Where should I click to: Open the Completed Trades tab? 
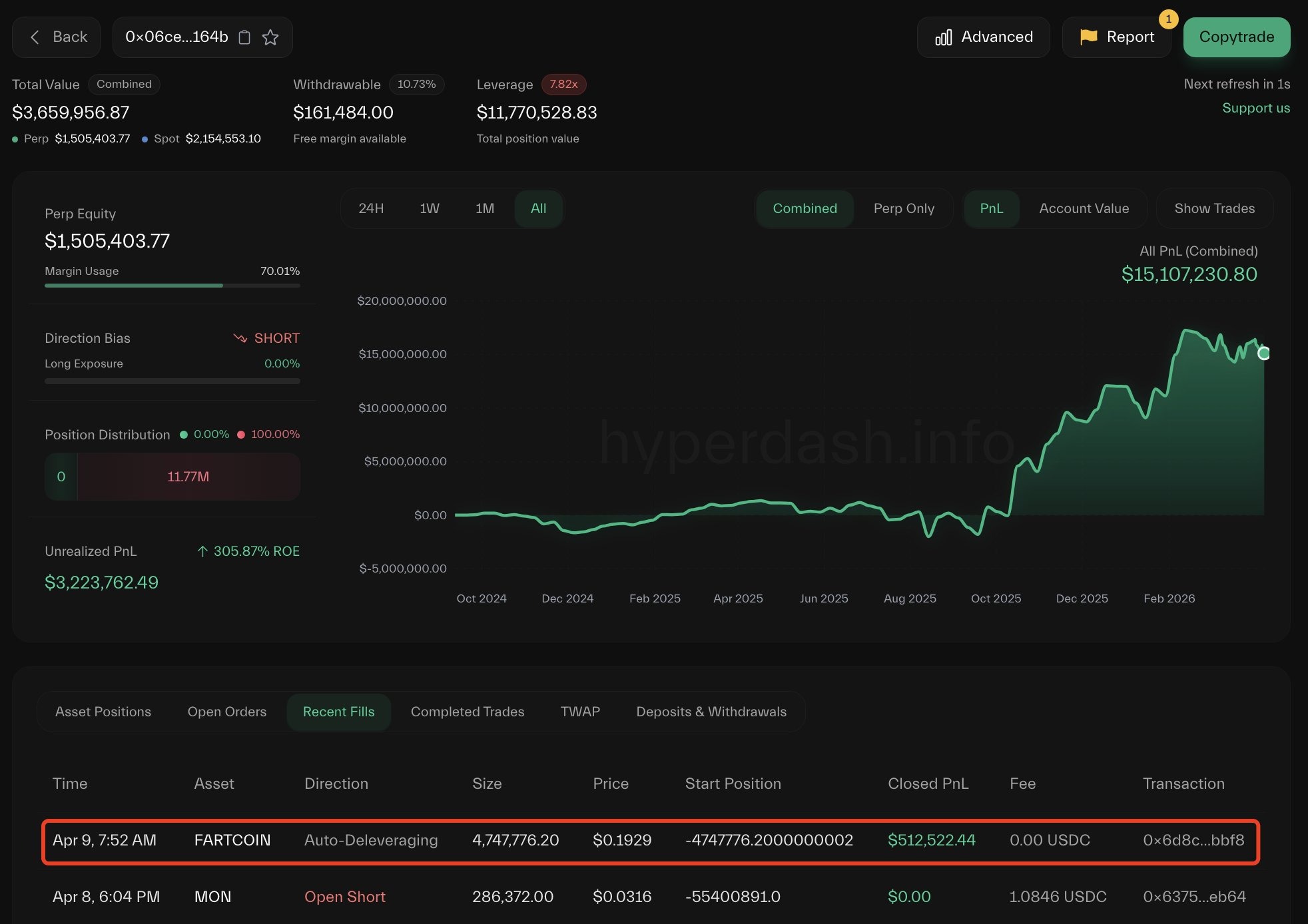pyautogui.click(x=467, y=712)
